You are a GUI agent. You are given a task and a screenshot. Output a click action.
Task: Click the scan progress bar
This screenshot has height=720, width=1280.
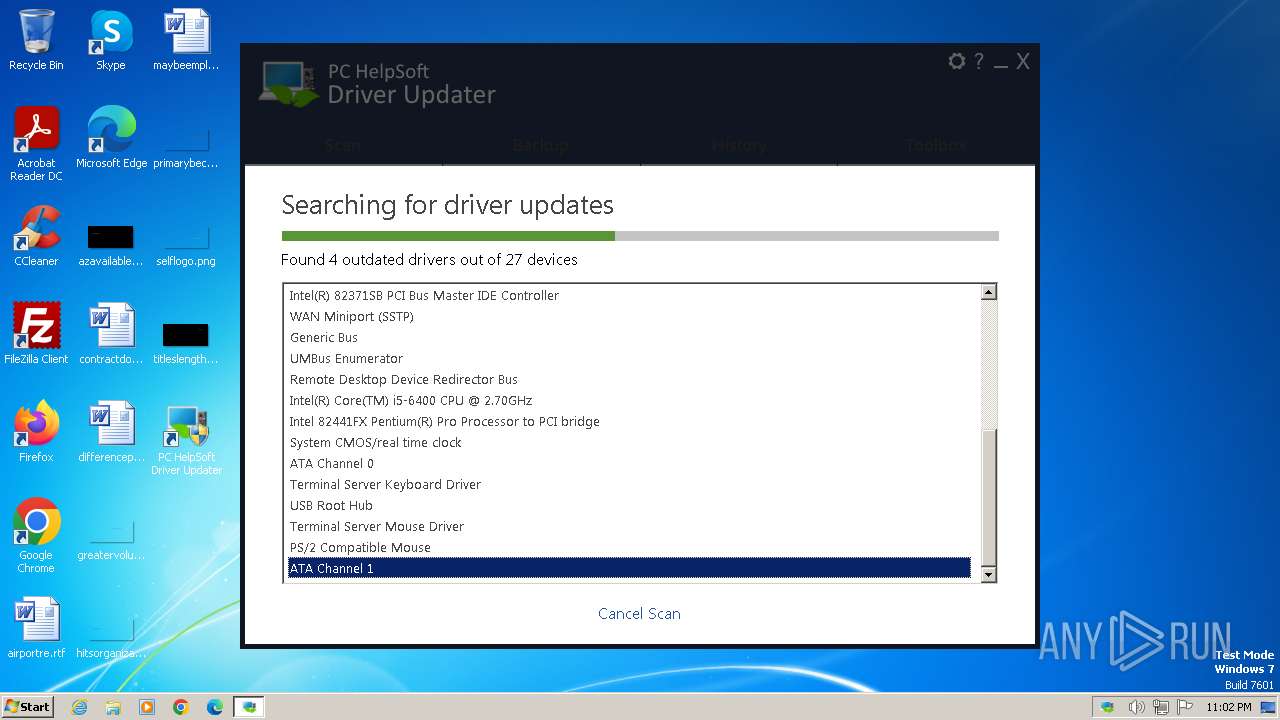click(x=640, y=236)
